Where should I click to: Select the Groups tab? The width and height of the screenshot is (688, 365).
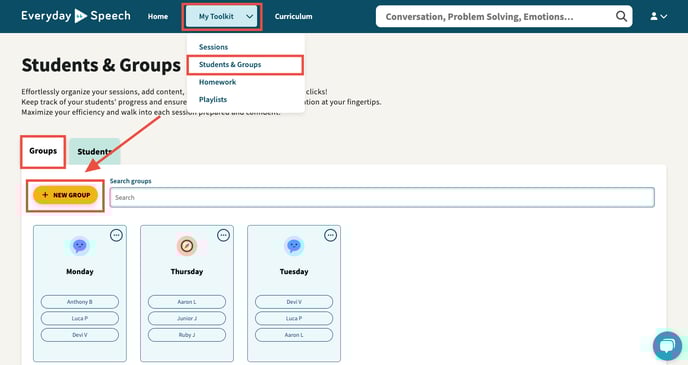[43, 151]
